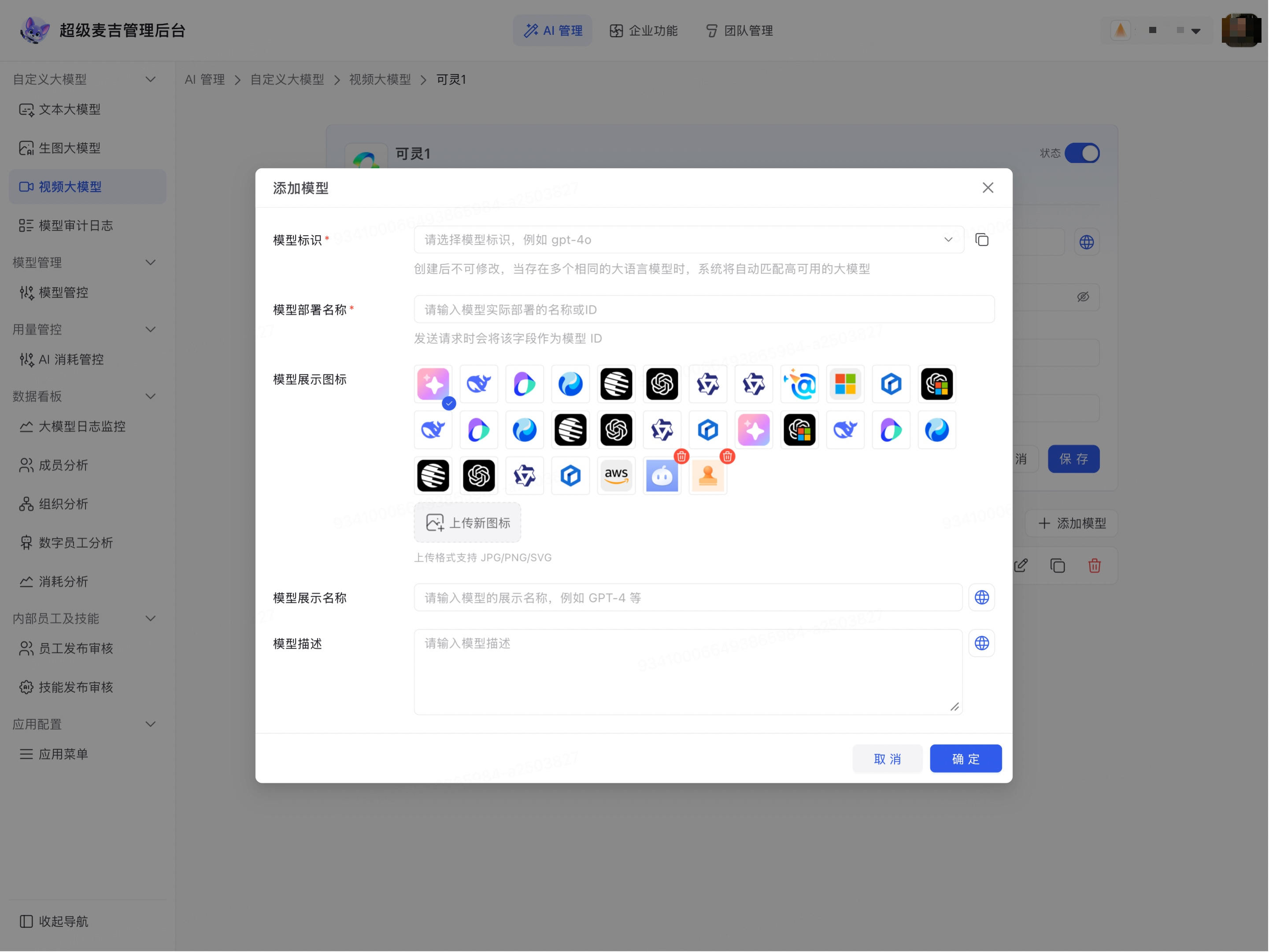
Task: Click the red trash delete icon behind dialog
Action: pos(1095,566)
